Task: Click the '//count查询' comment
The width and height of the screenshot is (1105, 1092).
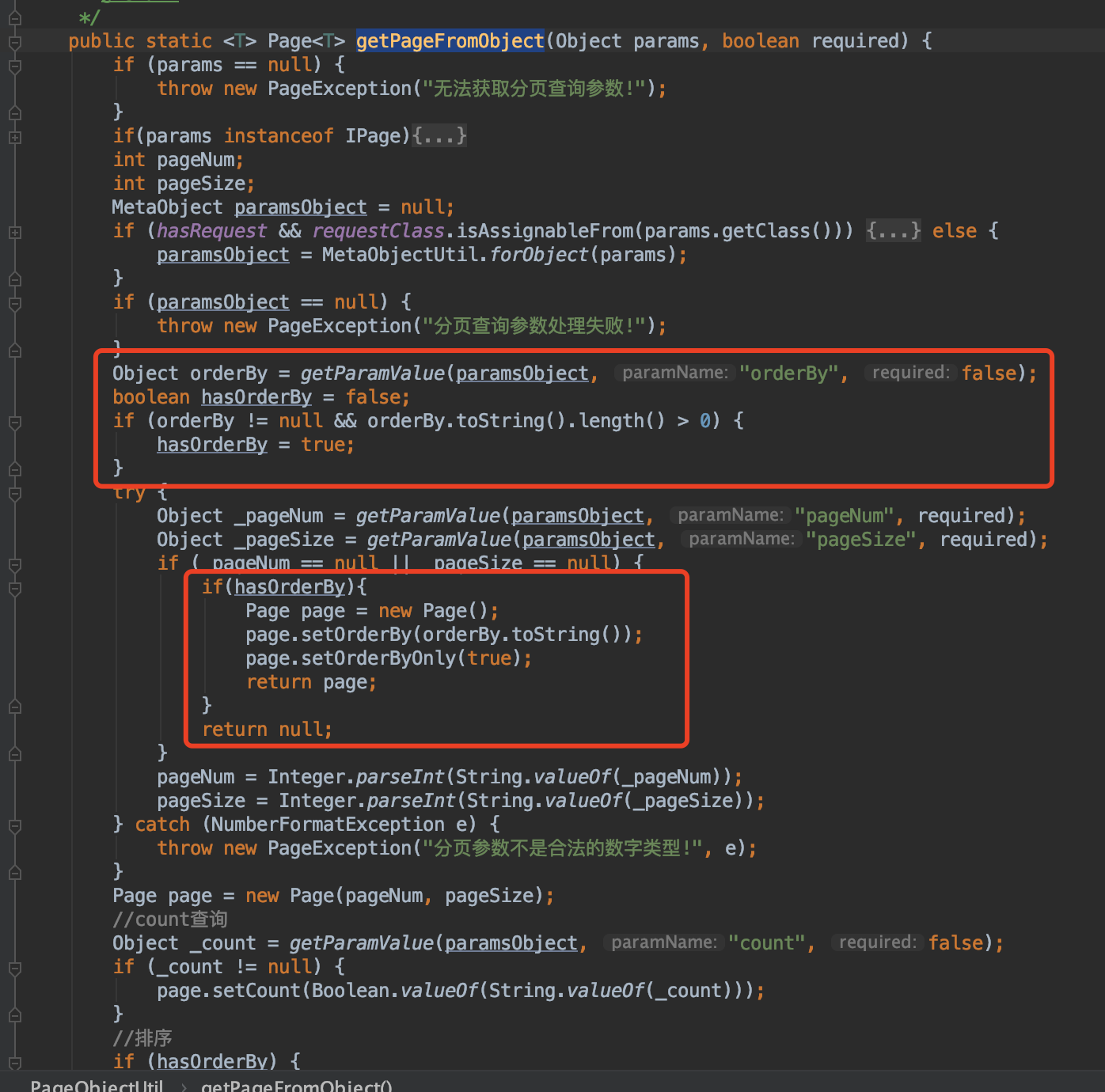Action: 170,919
